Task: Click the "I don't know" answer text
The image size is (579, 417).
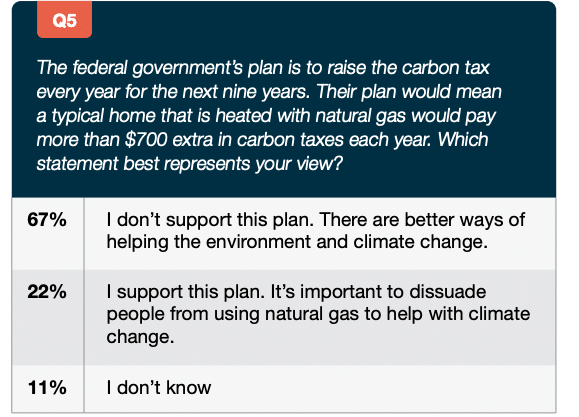Action: (159, 387)
